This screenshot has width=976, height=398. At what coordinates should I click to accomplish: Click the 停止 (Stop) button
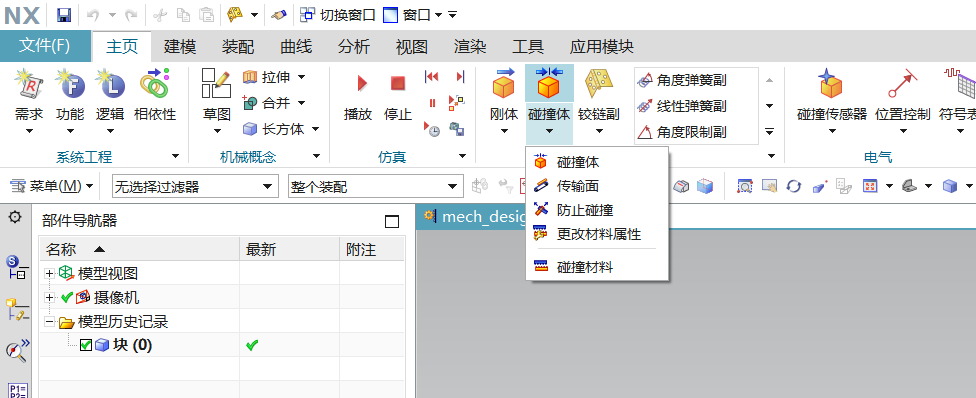[x=398, y=97]
